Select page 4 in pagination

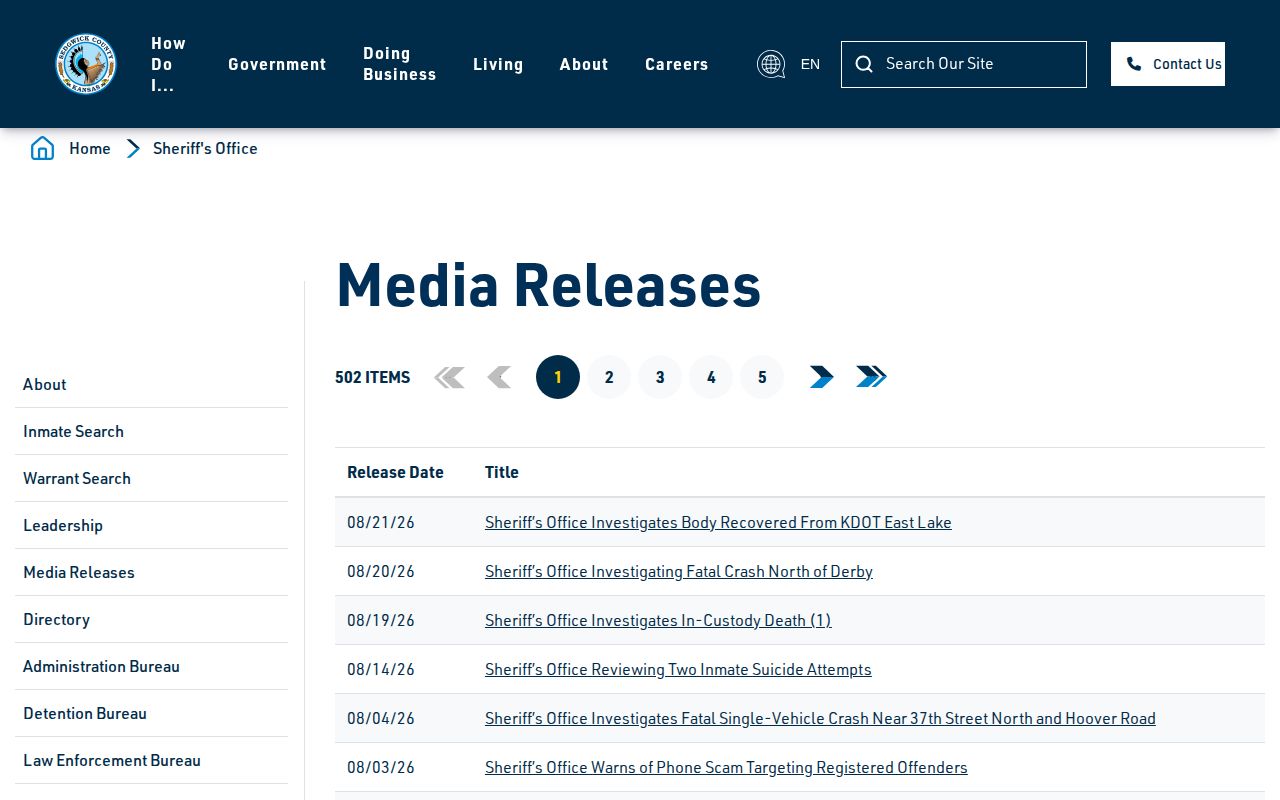(711, 377)
